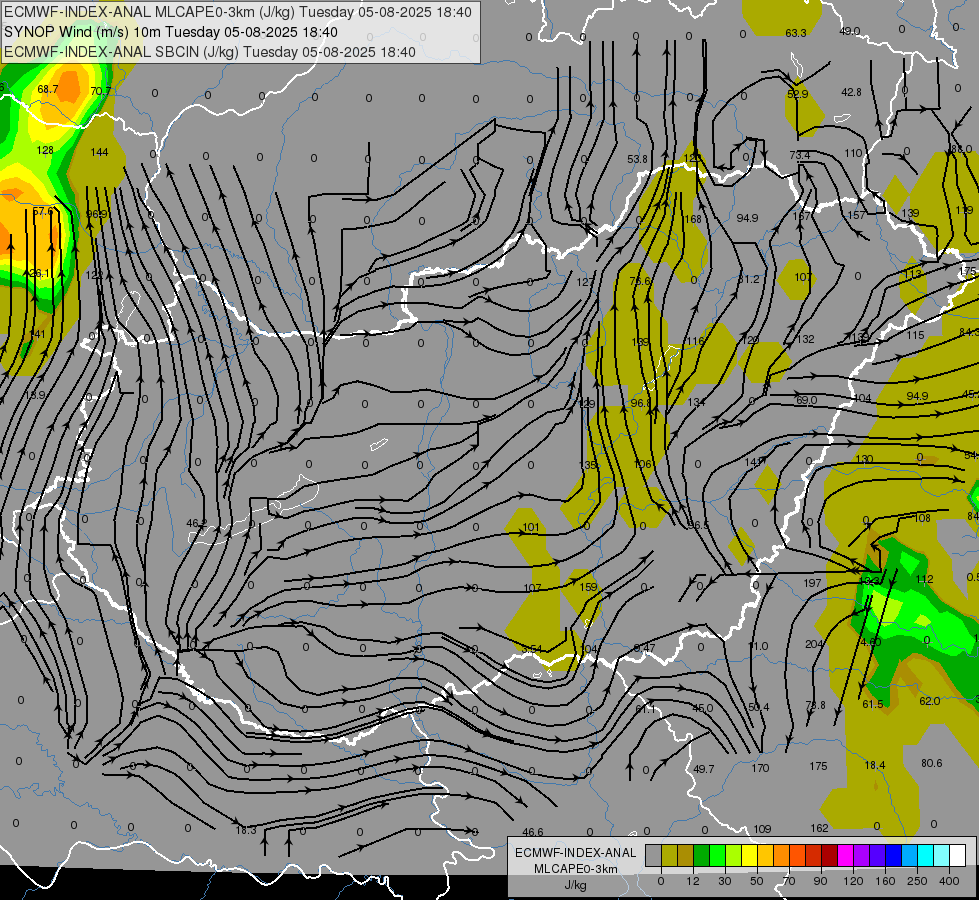This screenshot has width=979, height=900.
Task: Click the map value 168
Action: click(692, 219)
